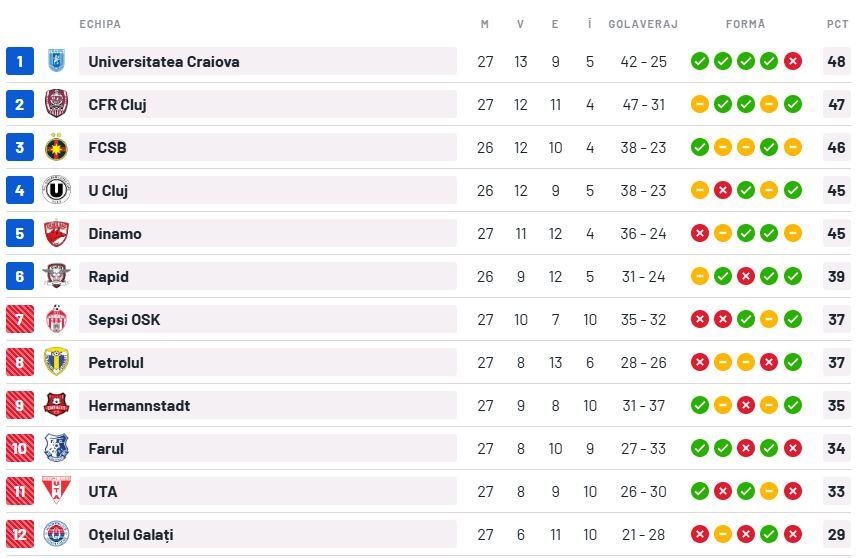Click the U Cluj club emblem
Screen dimensions: 865x558
[x=57, y=190]
